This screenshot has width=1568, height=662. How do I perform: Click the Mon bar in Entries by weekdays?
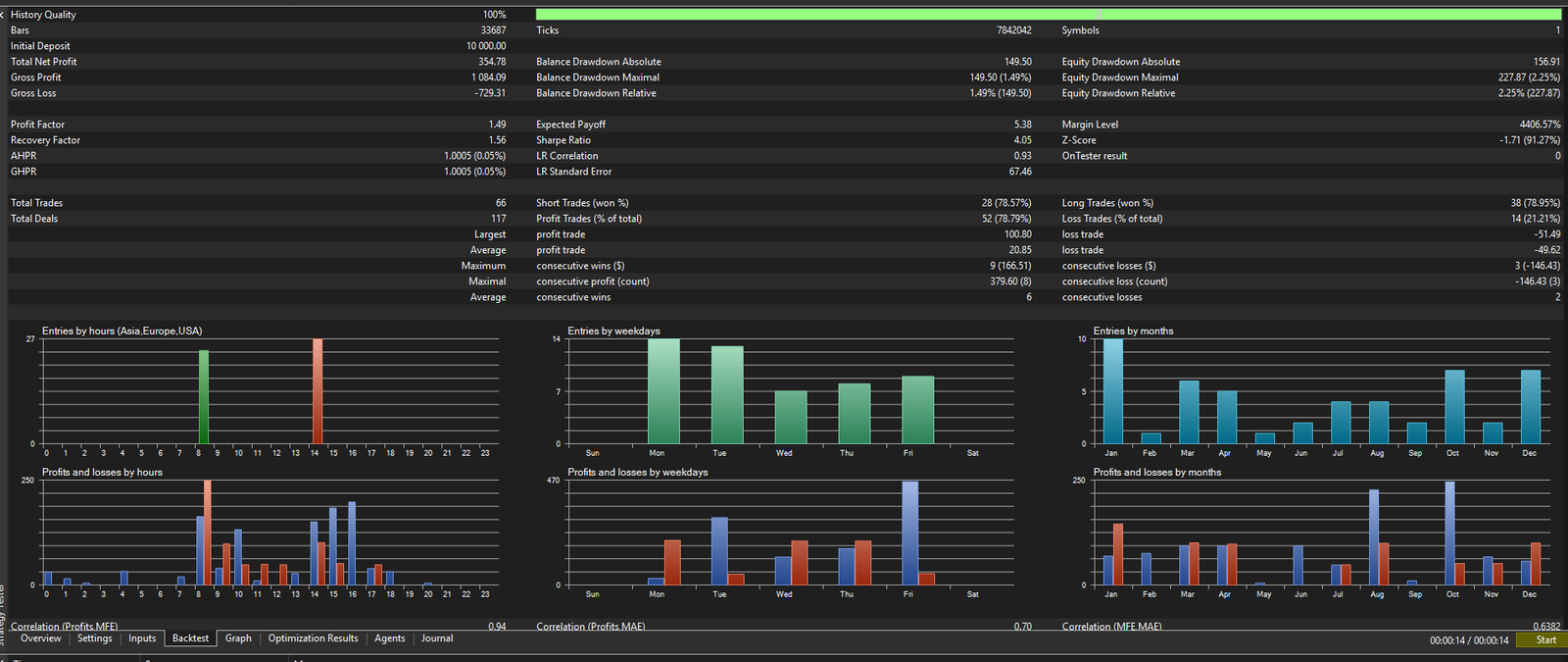point(663,391)
